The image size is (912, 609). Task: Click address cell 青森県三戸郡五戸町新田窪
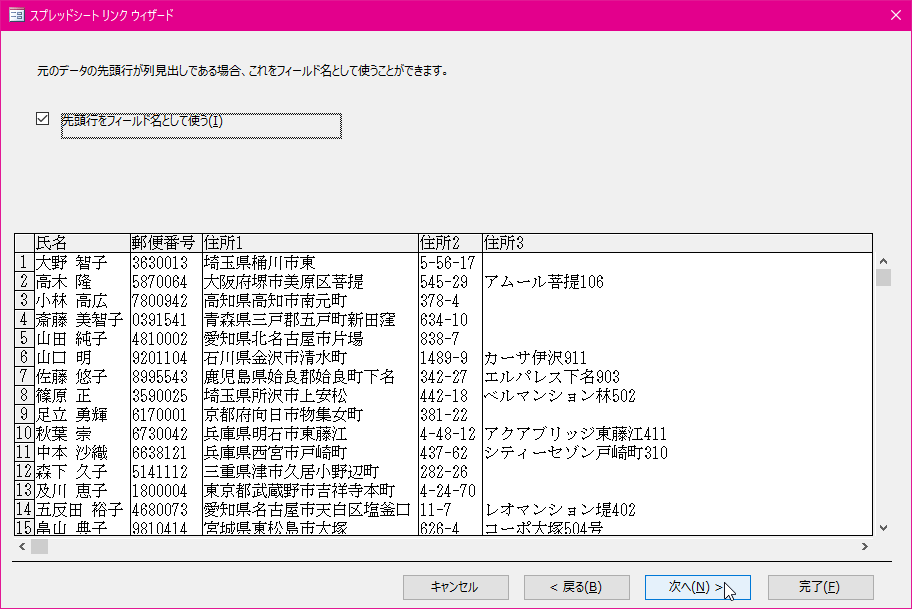click(310, 319)
